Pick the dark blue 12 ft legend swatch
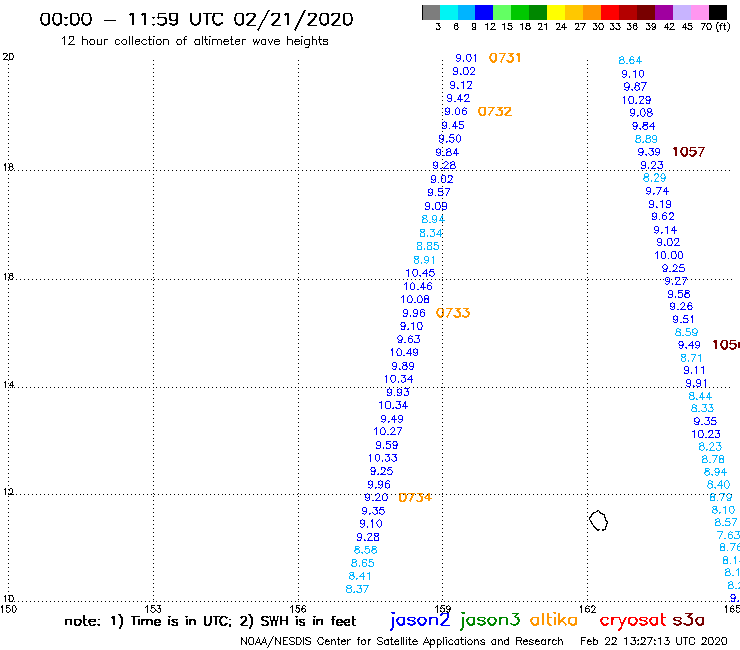This screenshot has height=650, width=740. click(484, 12)
